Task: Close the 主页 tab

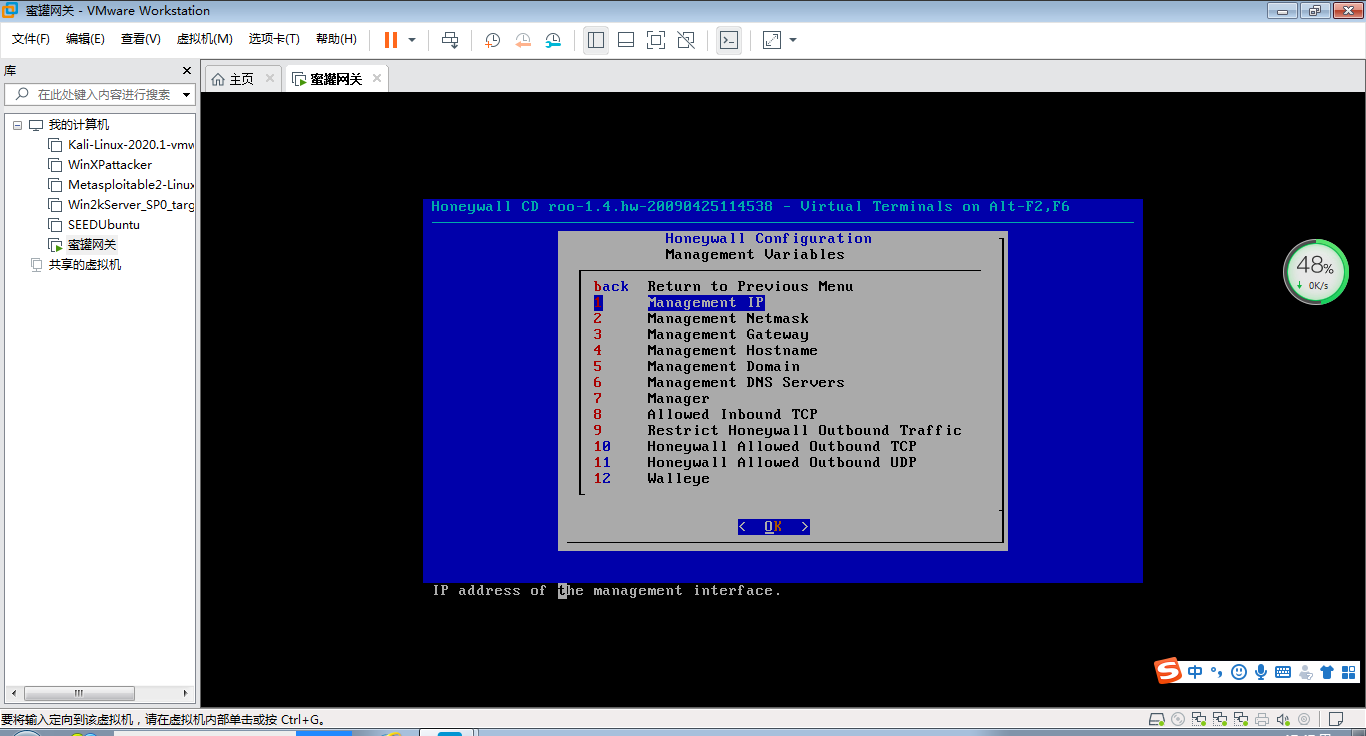Action: click(269, 78)
